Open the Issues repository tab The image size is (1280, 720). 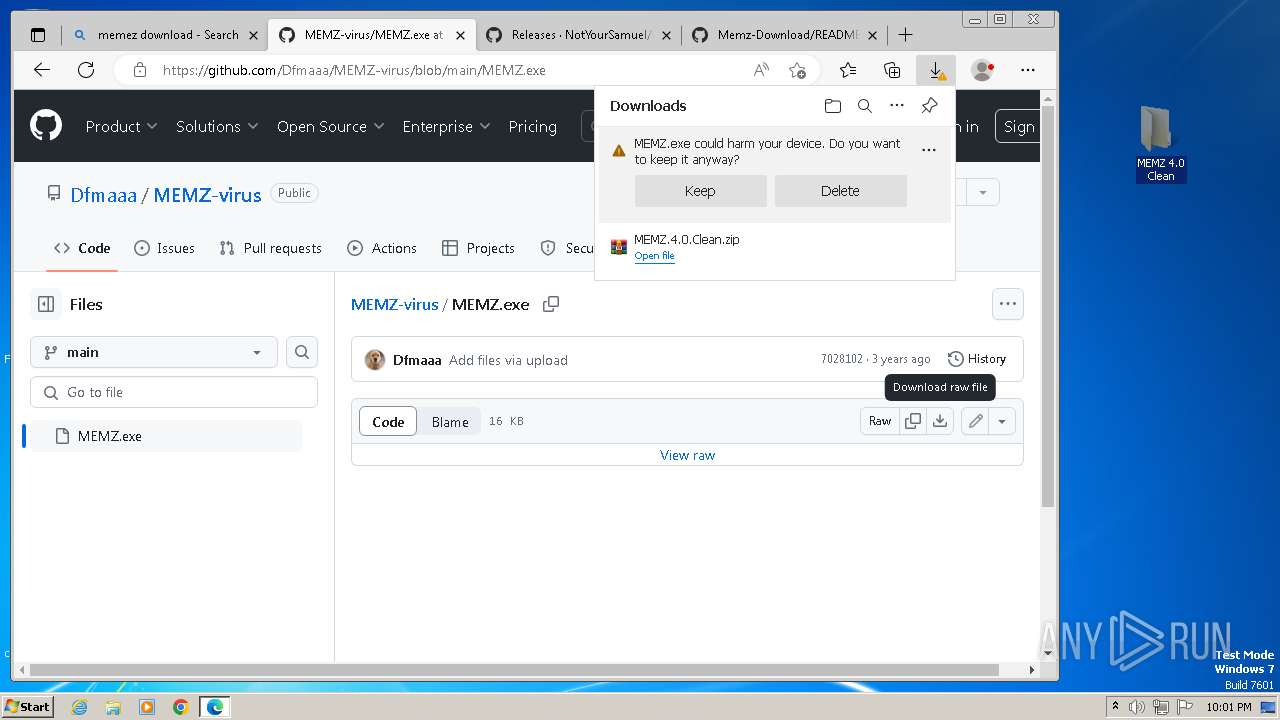[164, 248]
